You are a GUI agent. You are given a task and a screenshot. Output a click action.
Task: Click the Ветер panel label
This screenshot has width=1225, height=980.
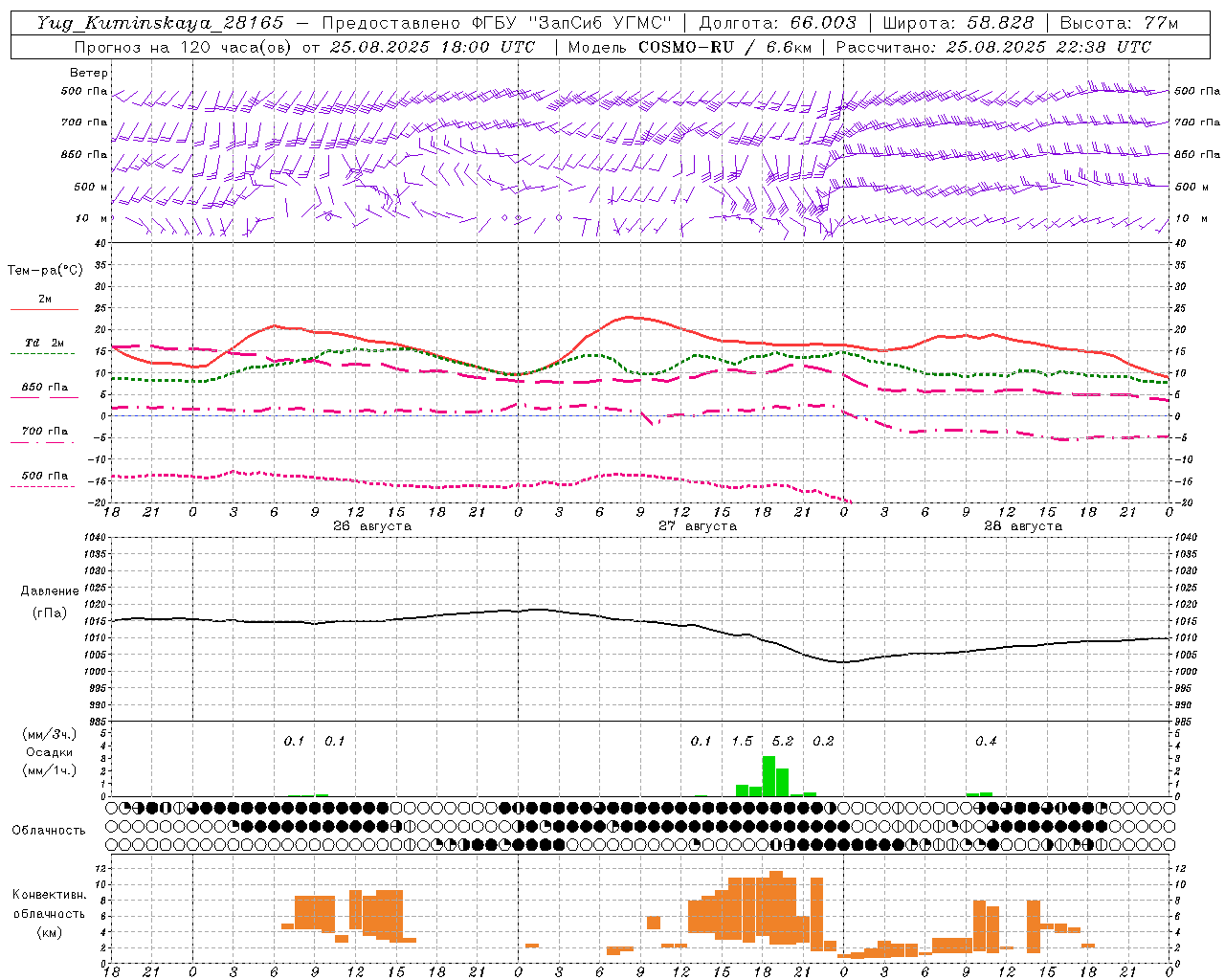(x=89, y=73)
